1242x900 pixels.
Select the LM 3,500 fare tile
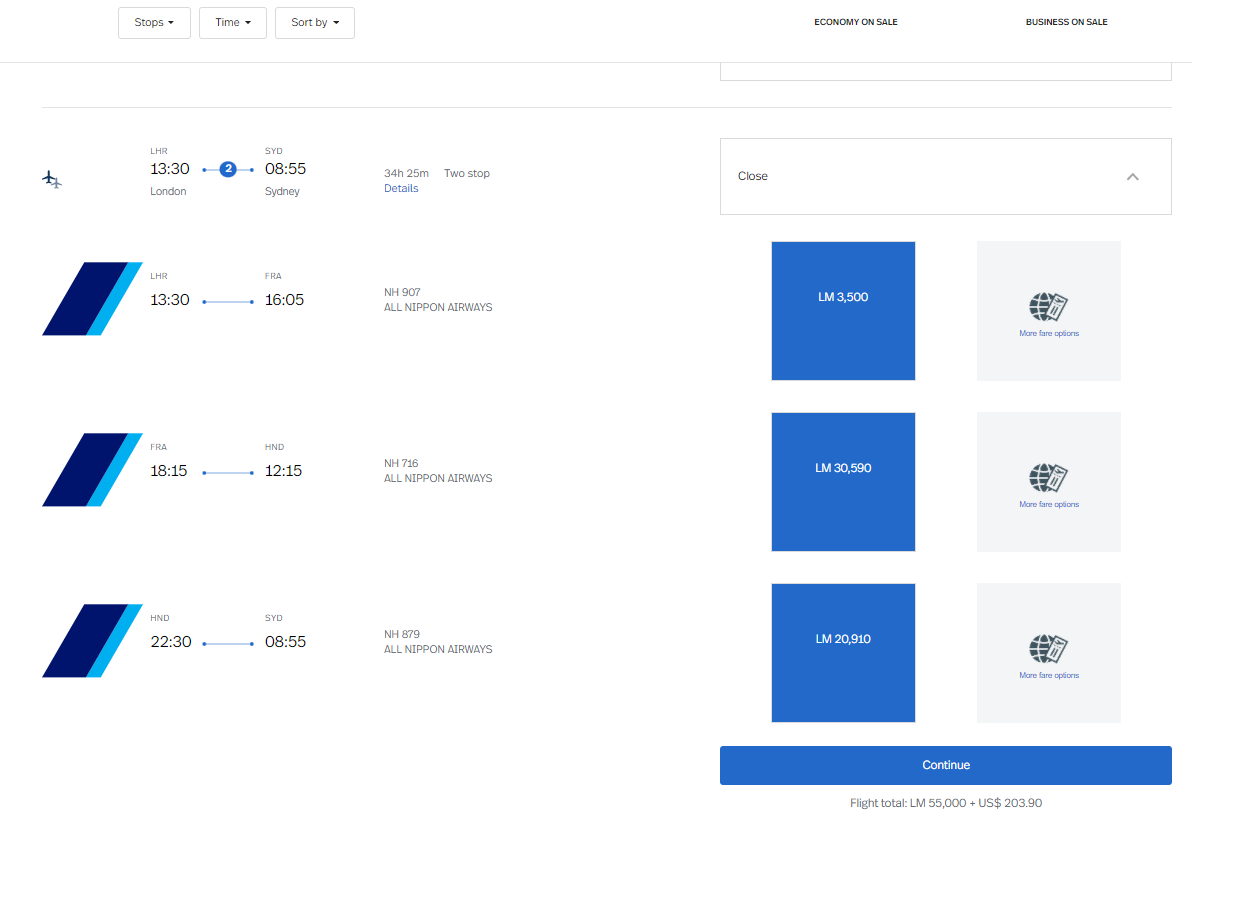pyautogui.click(x=843, y=311)
